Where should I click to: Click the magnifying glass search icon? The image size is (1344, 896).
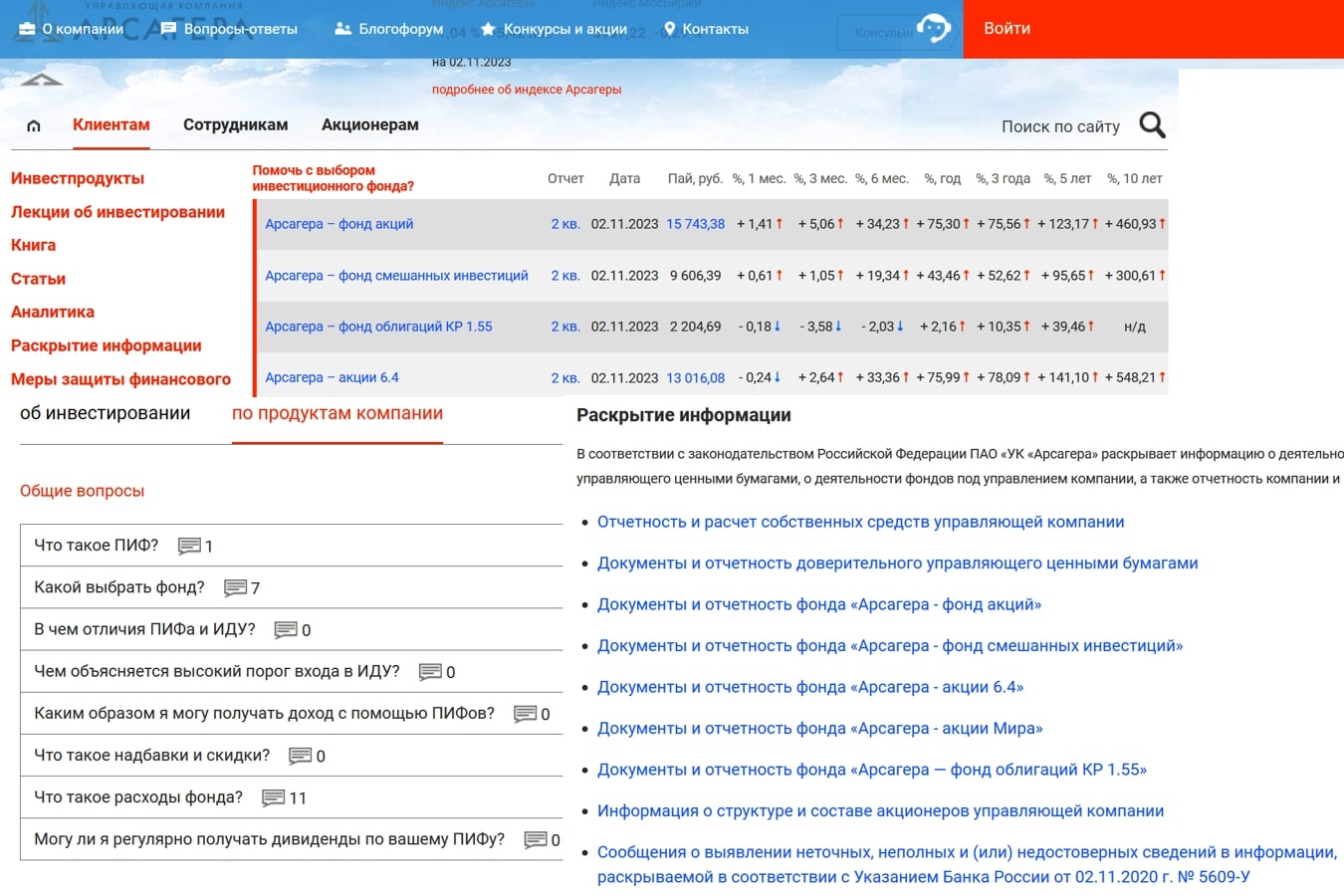point(1152,125)
